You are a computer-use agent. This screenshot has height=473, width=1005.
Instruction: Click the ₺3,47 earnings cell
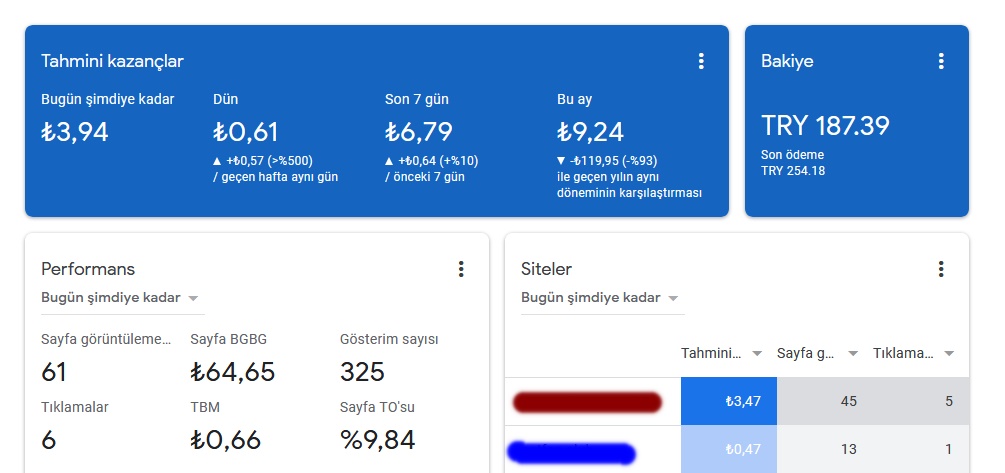click(729, 402)
